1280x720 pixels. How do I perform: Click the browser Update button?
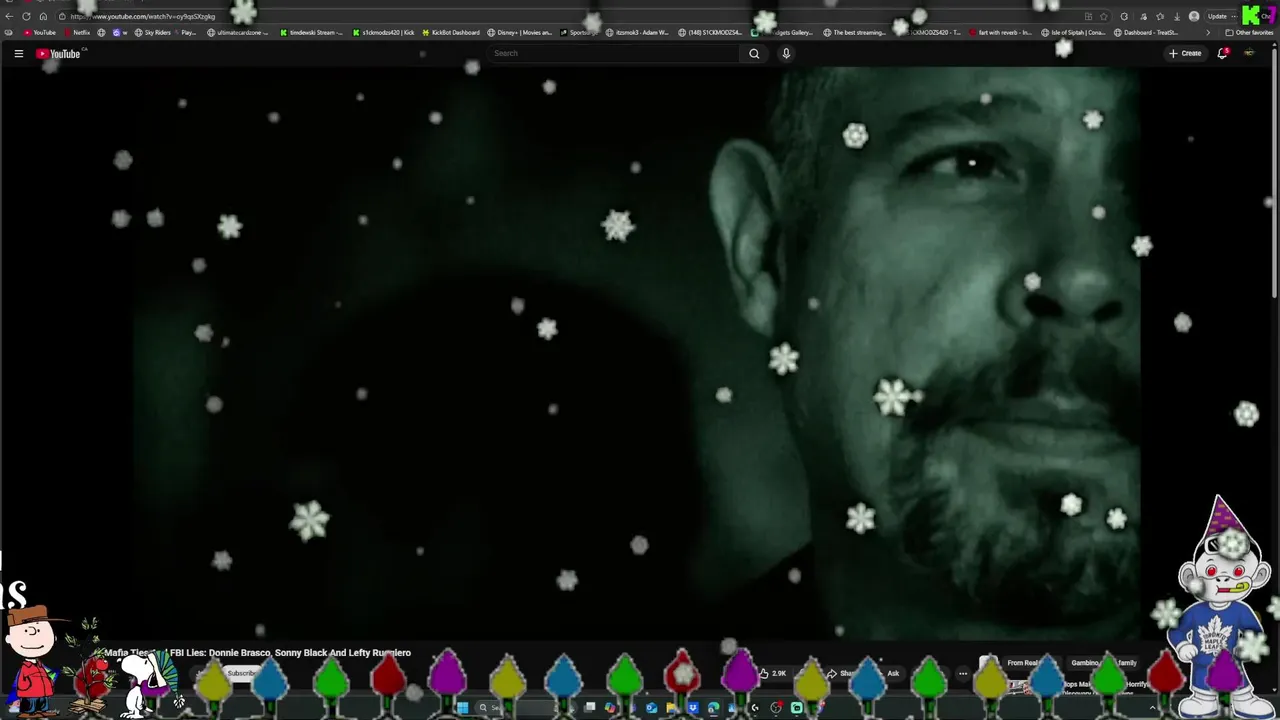coord(1218,16)
